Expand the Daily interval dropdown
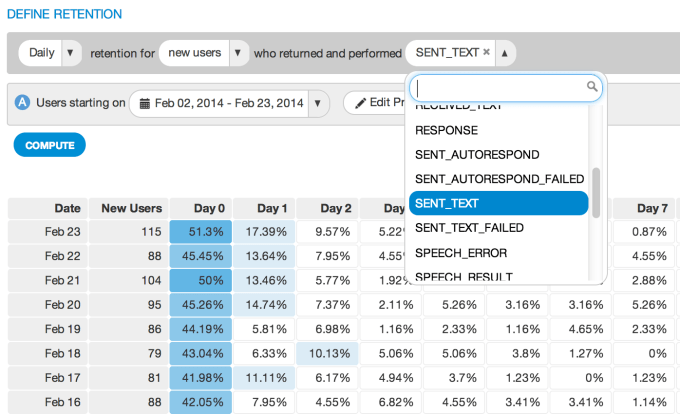Viewport: 680px width, 414px height. 70,52
